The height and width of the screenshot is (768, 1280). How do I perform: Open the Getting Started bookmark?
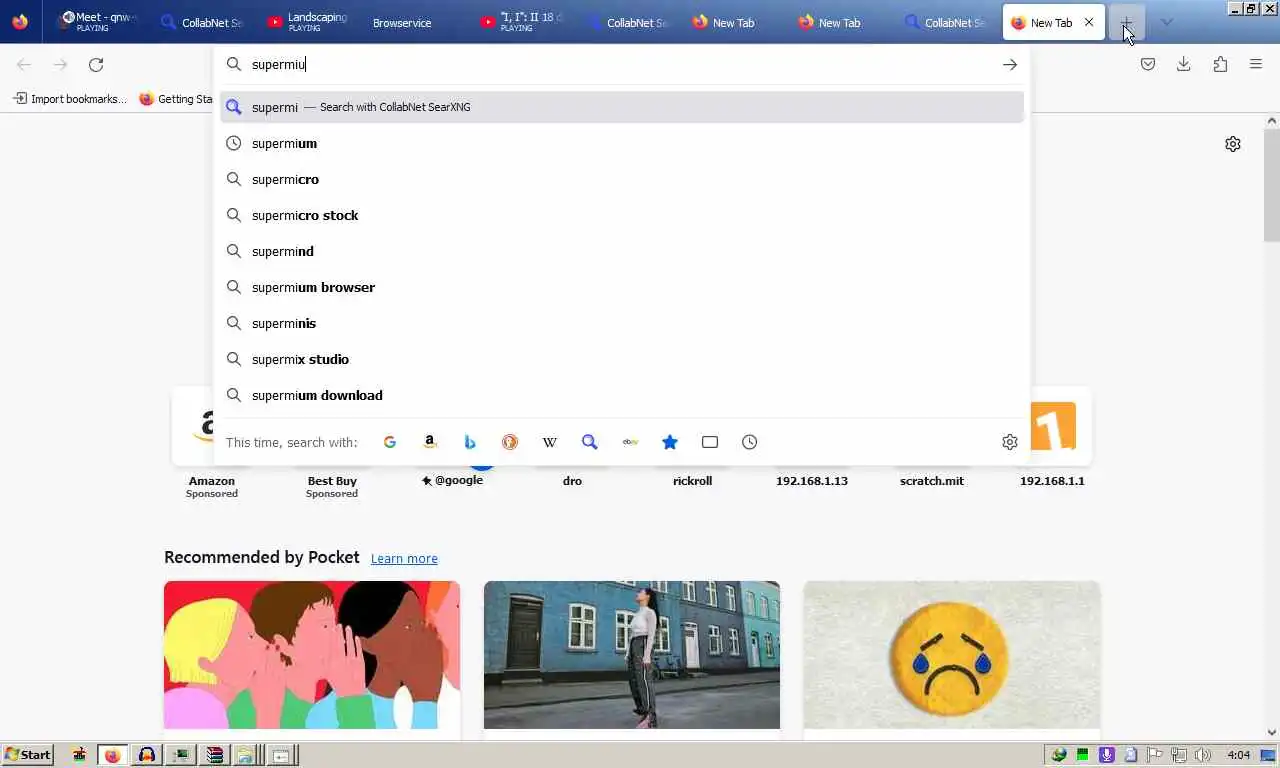click(x=177, y=99)
